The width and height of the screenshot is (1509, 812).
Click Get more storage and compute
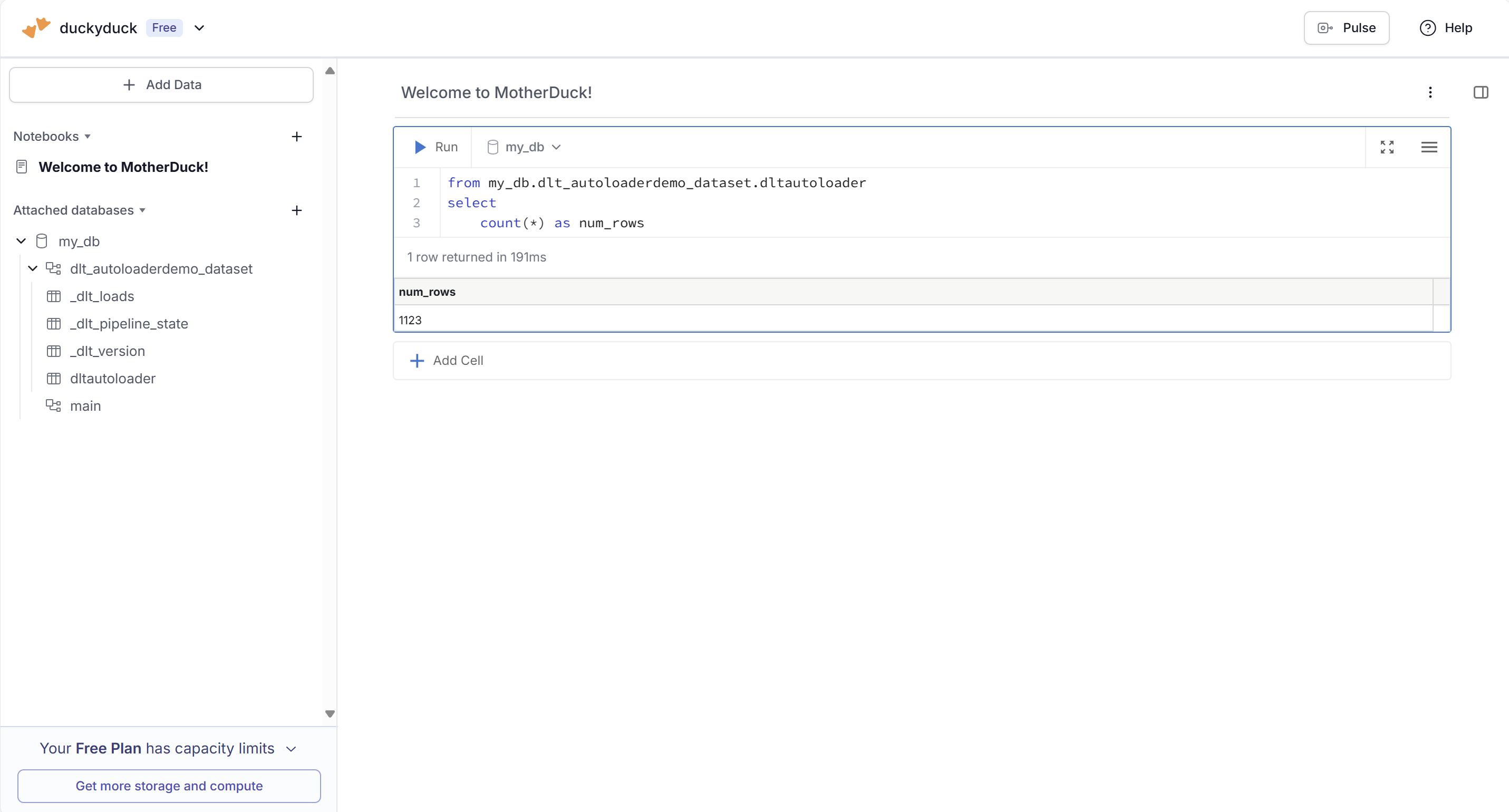click(169, 786)
